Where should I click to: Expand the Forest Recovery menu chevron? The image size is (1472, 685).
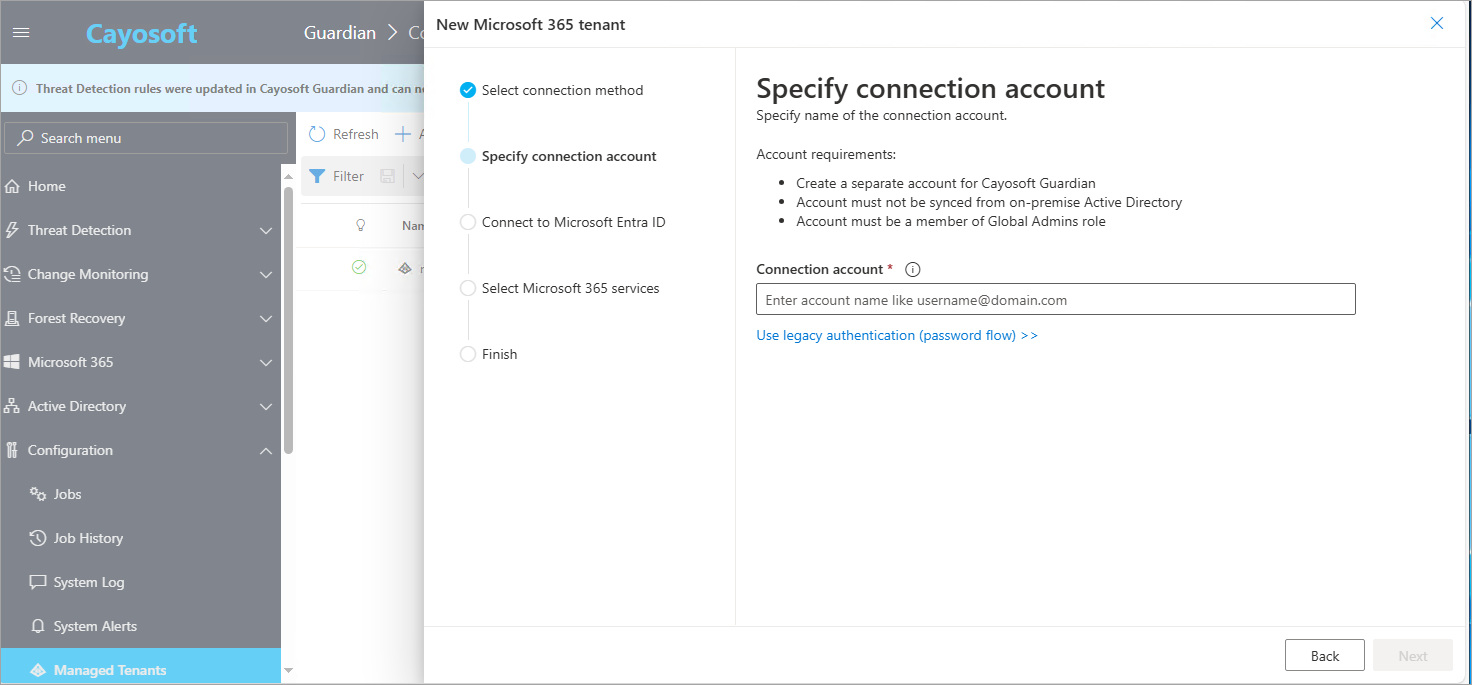coord(266,319)
